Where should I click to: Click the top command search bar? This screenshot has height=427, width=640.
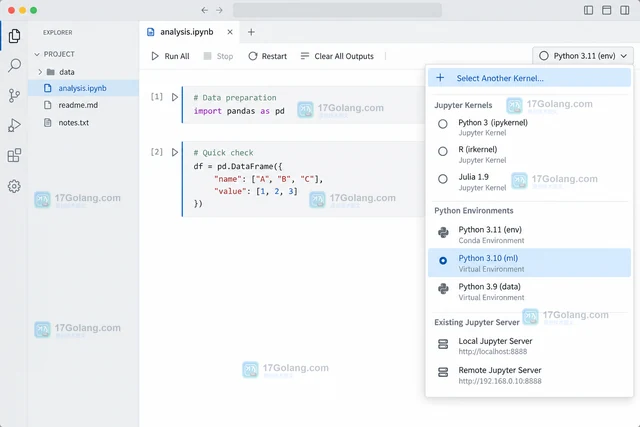[337, 10]
